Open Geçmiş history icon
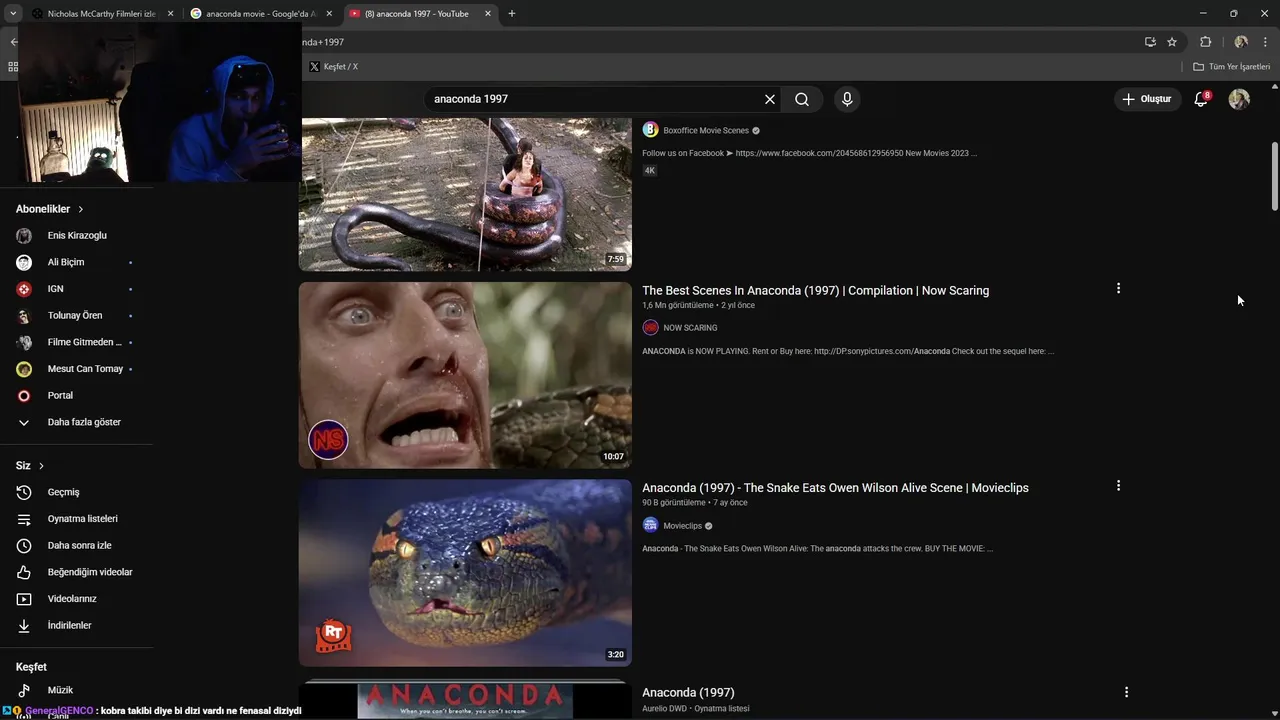 pyautogui.click(x=24, y=492)
